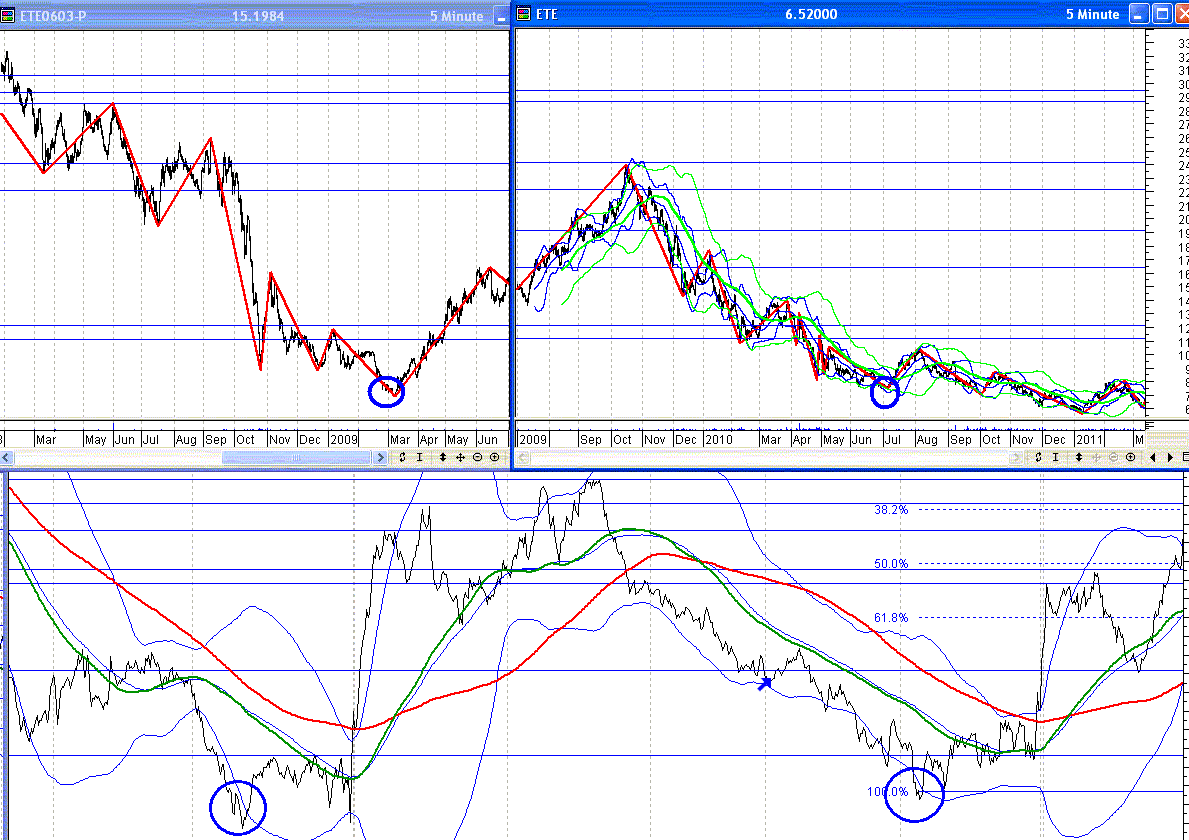Click vertical scale icon in right ETE chart
Image resolution: width=1189 pixels, height=840 pixels.
1079,457
